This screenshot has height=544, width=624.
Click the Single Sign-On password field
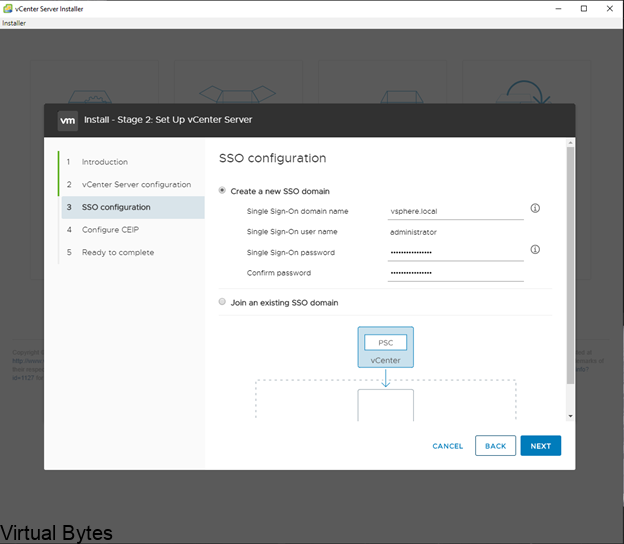coord(456,252)
